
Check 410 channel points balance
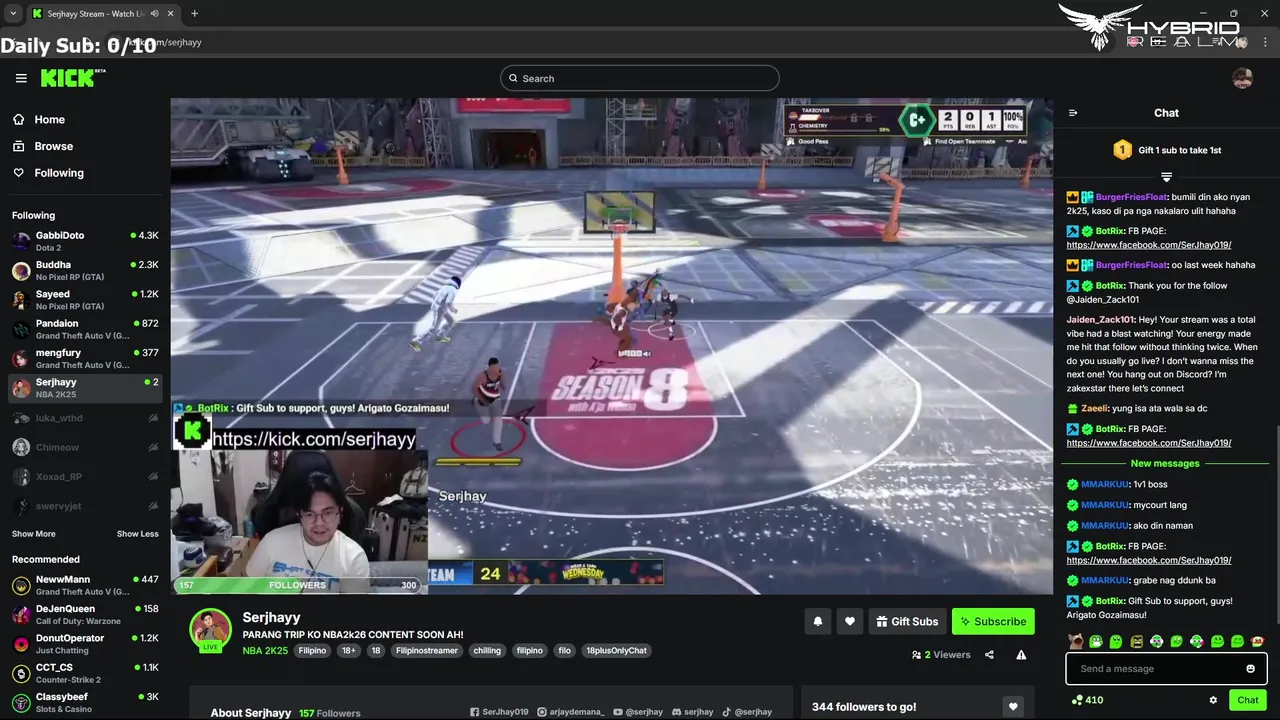click(x=1087, y=700)
